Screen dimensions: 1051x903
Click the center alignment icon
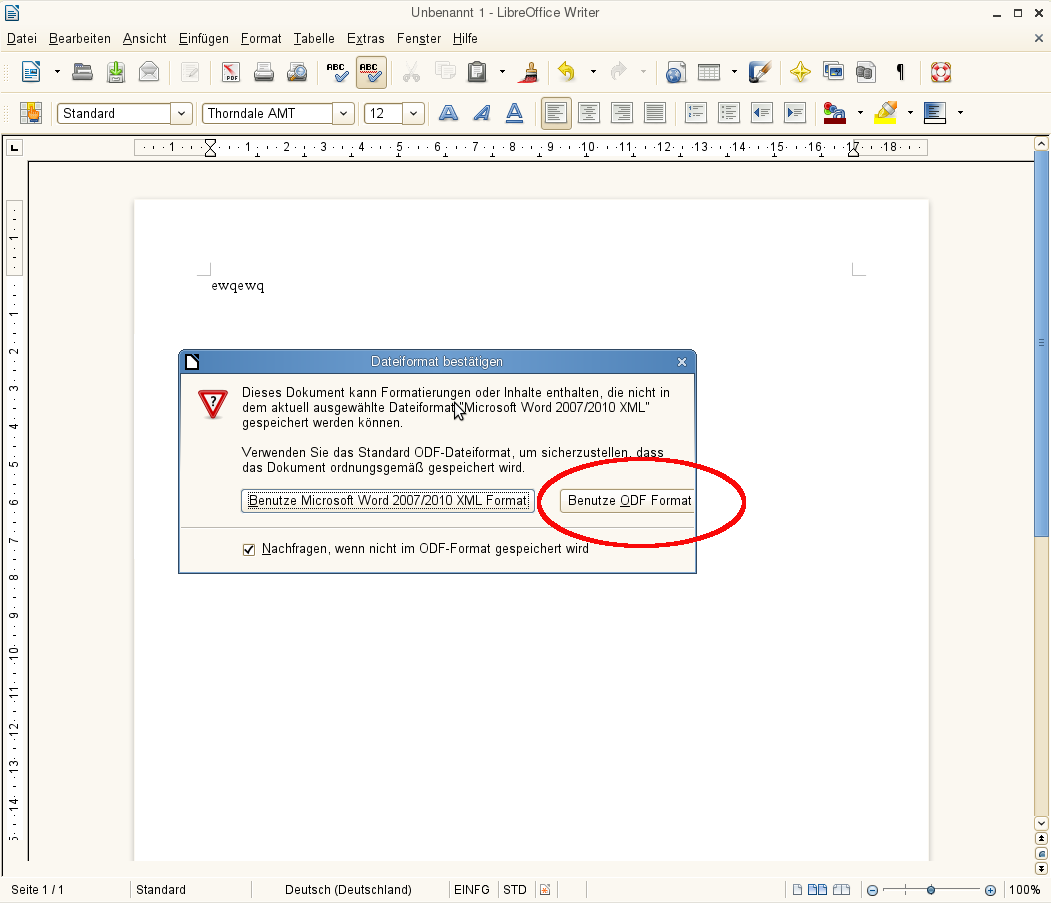pyautogui.click(x=589, y=113)
